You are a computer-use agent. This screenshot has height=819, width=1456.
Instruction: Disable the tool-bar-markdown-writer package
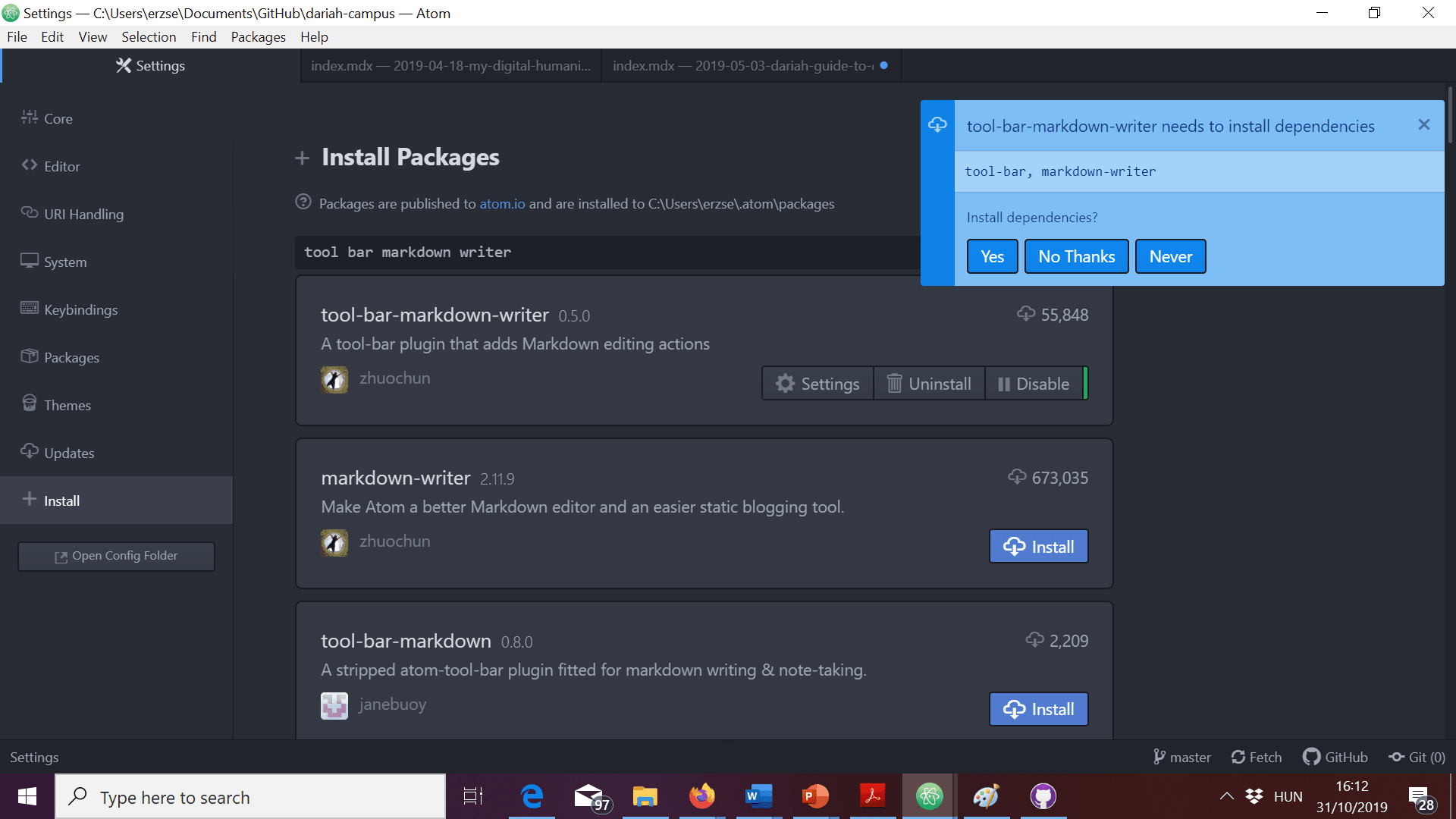click(1034, 384)
